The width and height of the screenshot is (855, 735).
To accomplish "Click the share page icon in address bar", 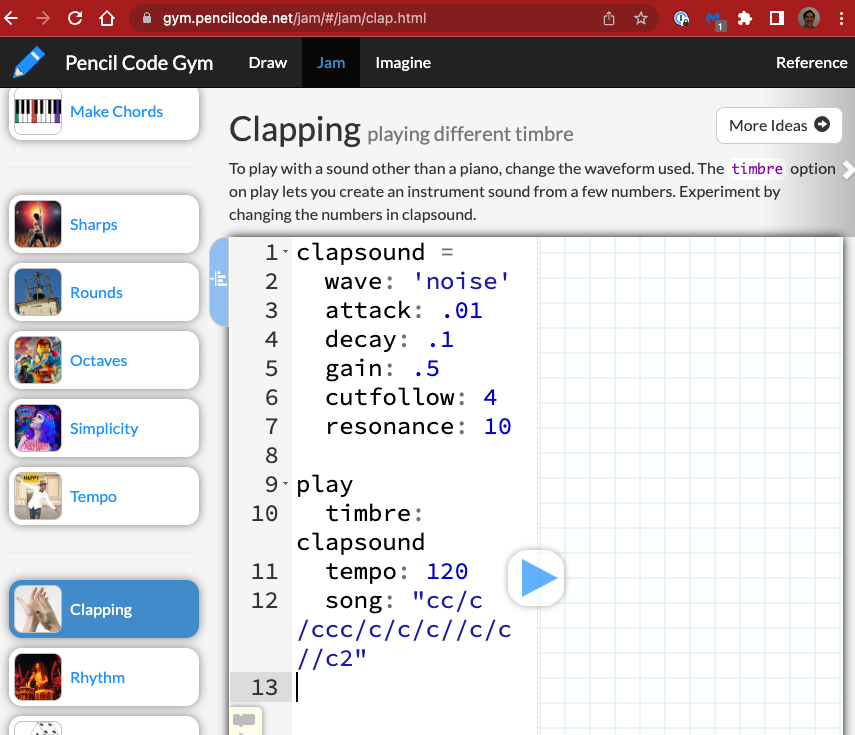I will pyautogui.click(x=609, y=18).
